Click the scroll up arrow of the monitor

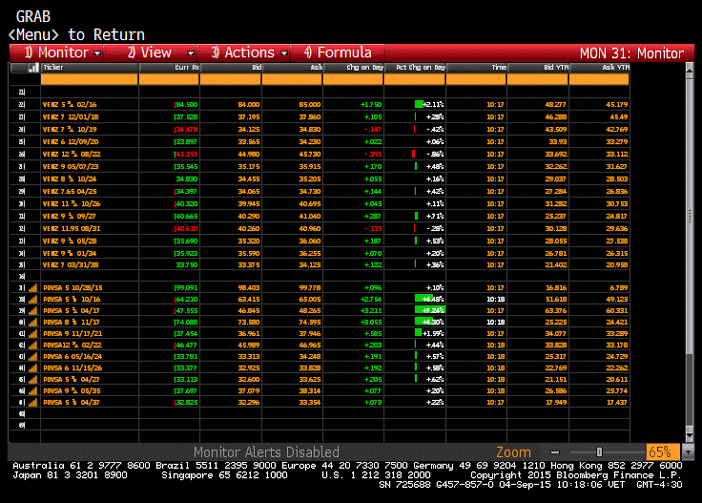pyautogui.click(x=690, y=70)
